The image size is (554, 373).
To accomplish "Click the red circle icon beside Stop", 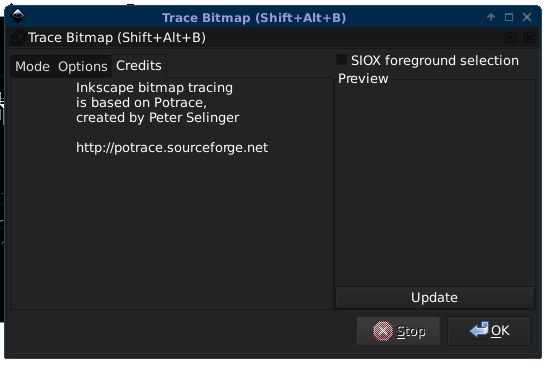I will [383, 331].
